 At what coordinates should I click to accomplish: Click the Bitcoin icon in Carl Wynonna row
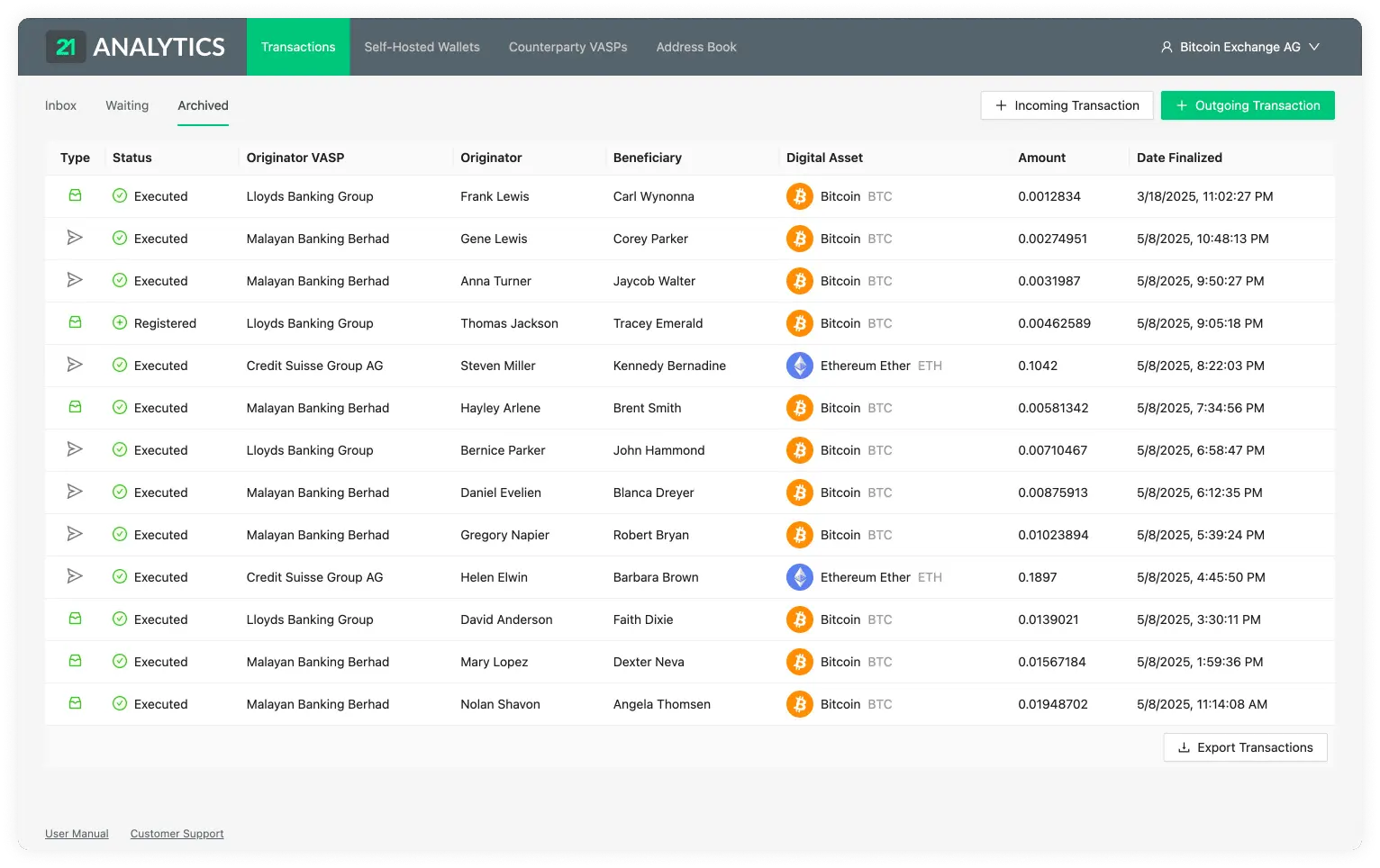pyautogui.click(x=800, y=196)
